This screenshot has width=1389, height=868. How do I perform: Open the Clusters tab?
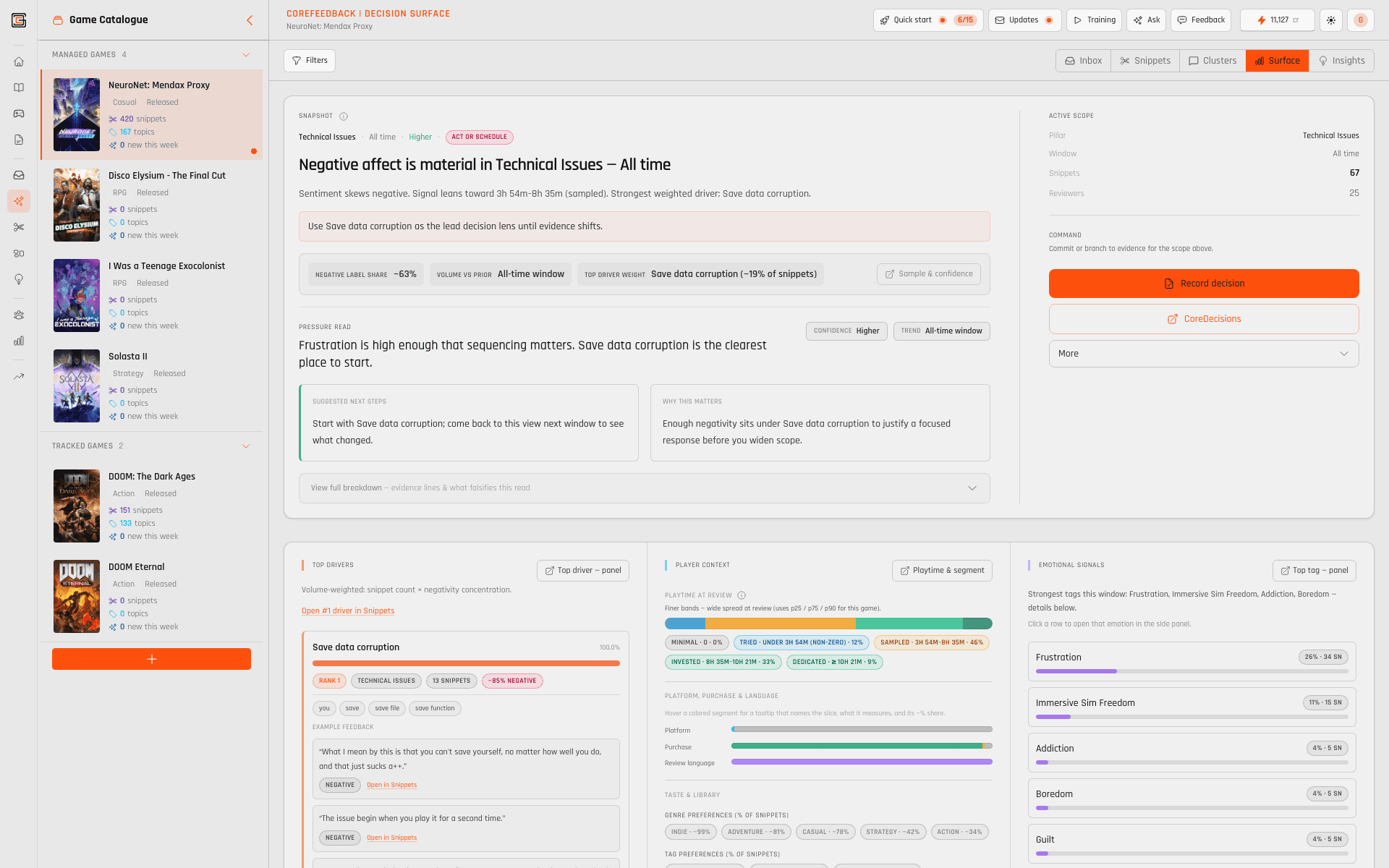pos(1212,61)
